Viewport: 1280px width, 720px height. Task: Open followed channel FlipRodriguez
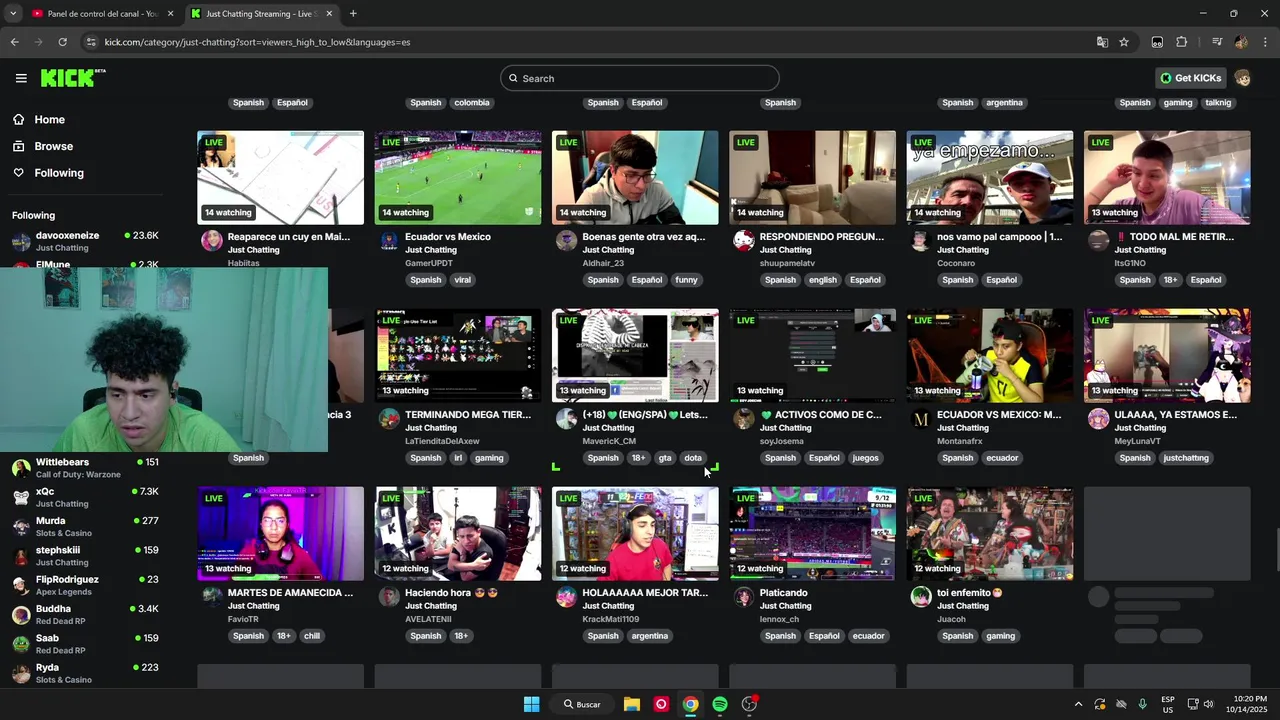pyautogui.click(x=85, y=585)
